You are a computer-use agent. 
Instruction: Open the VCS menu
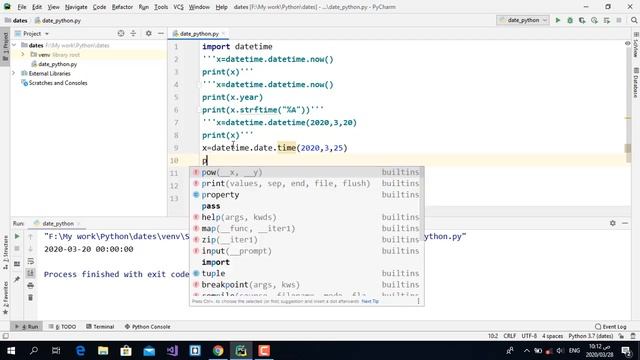[178, 7]
